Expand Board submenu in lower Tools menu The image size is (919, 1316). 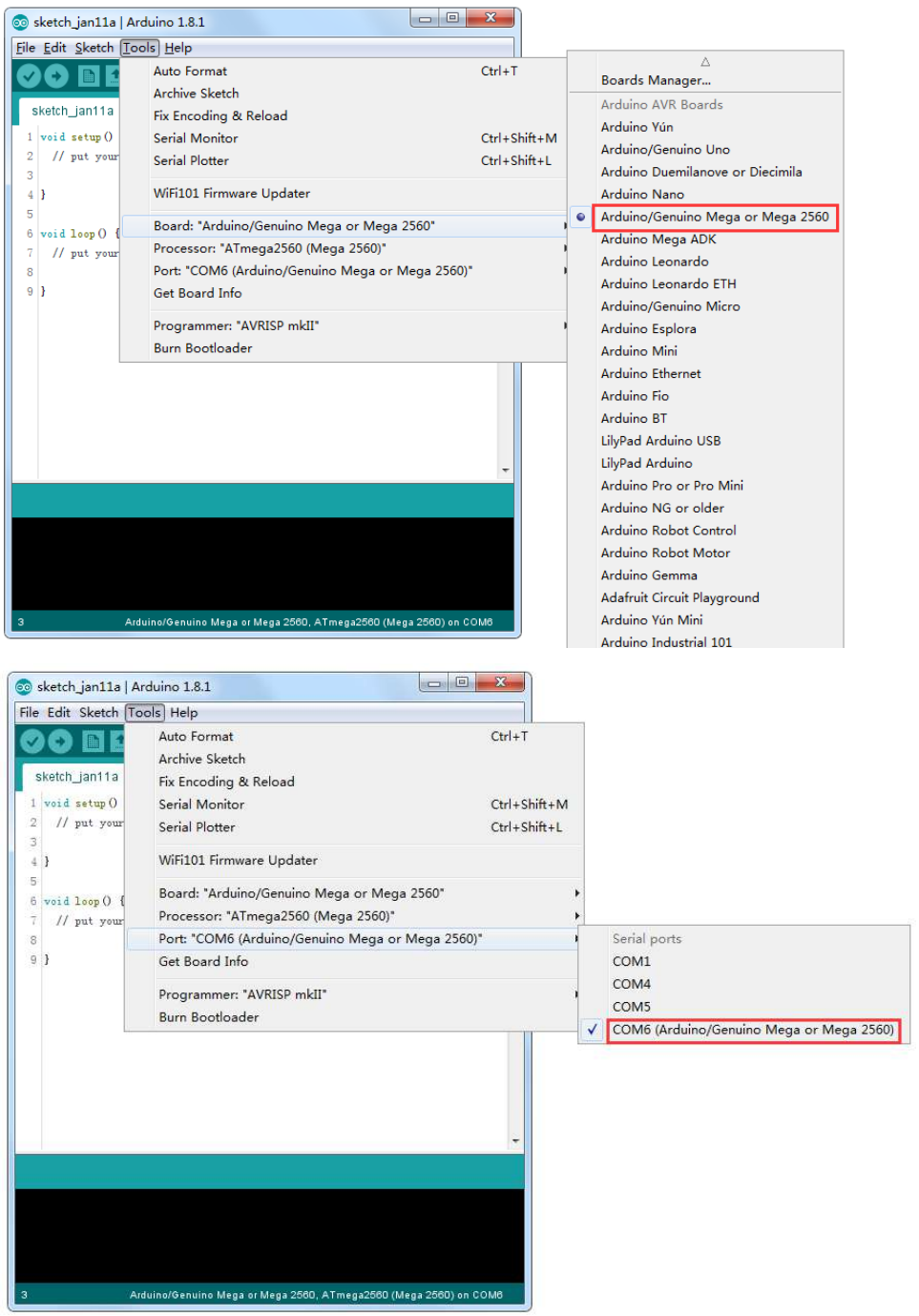[x=354, y=893]
